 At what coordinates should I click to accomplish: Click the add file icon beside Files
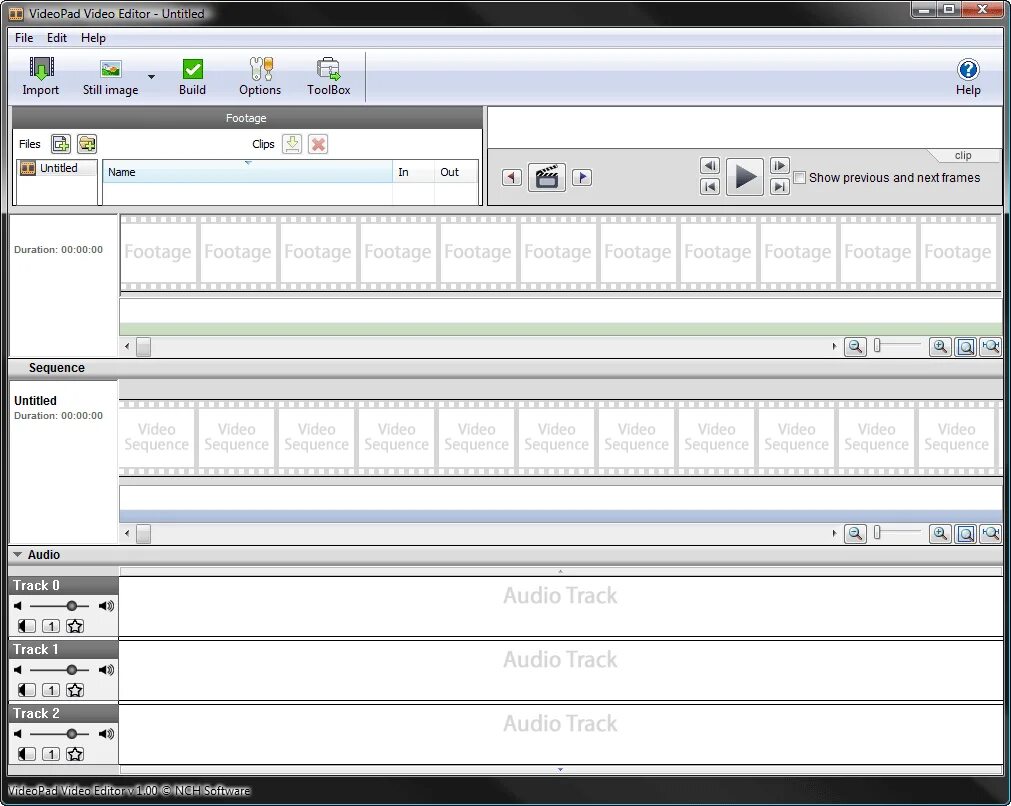tap(61, 144)
